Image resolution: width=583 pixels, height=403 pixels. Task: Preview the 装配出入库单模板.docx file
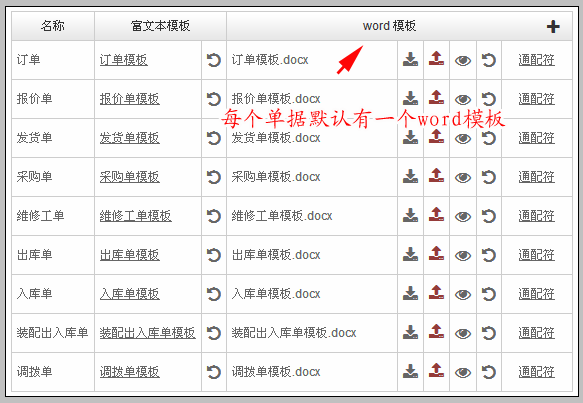click(463, 333)
